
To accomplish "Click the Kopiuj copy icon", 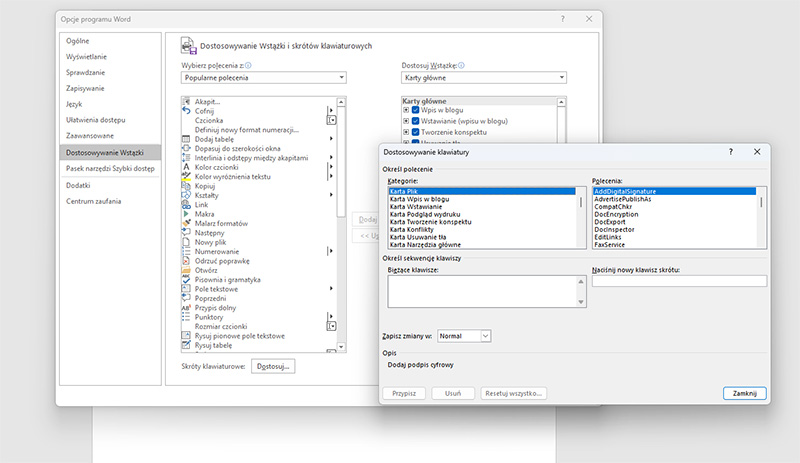I will click(186, 186).
